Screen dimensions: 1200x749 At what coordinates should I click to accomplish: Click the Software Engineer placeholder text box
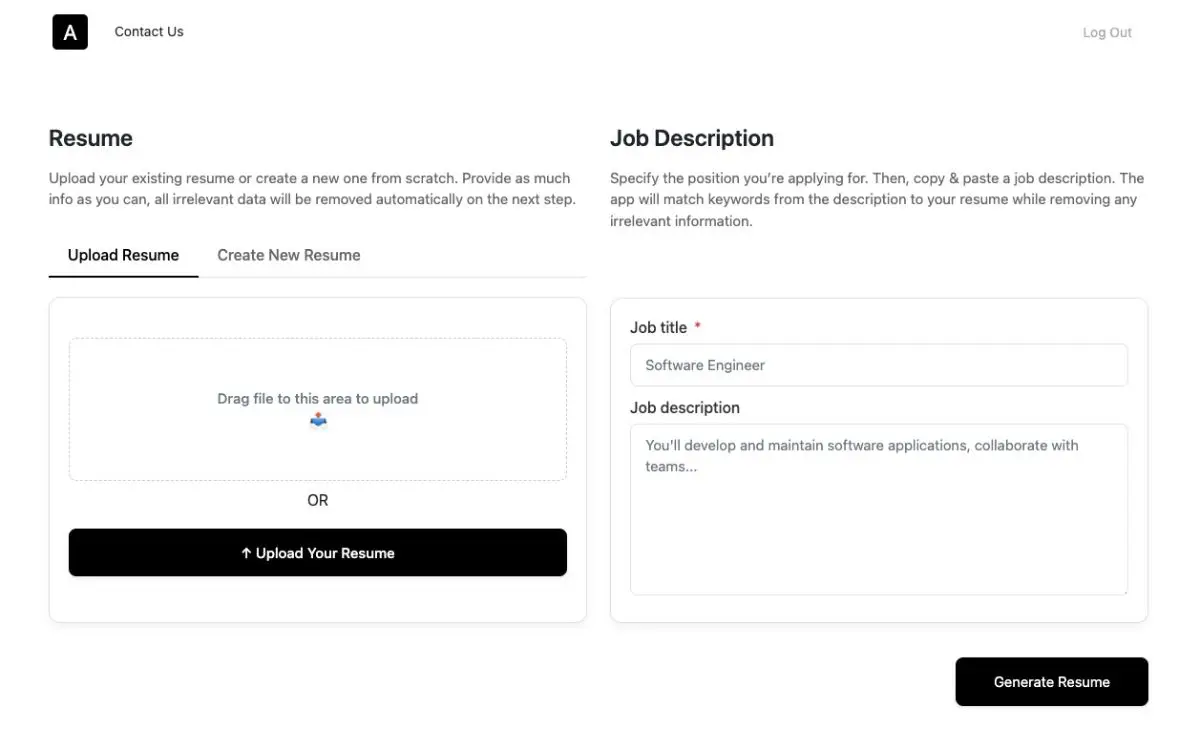tap(704, 365)
